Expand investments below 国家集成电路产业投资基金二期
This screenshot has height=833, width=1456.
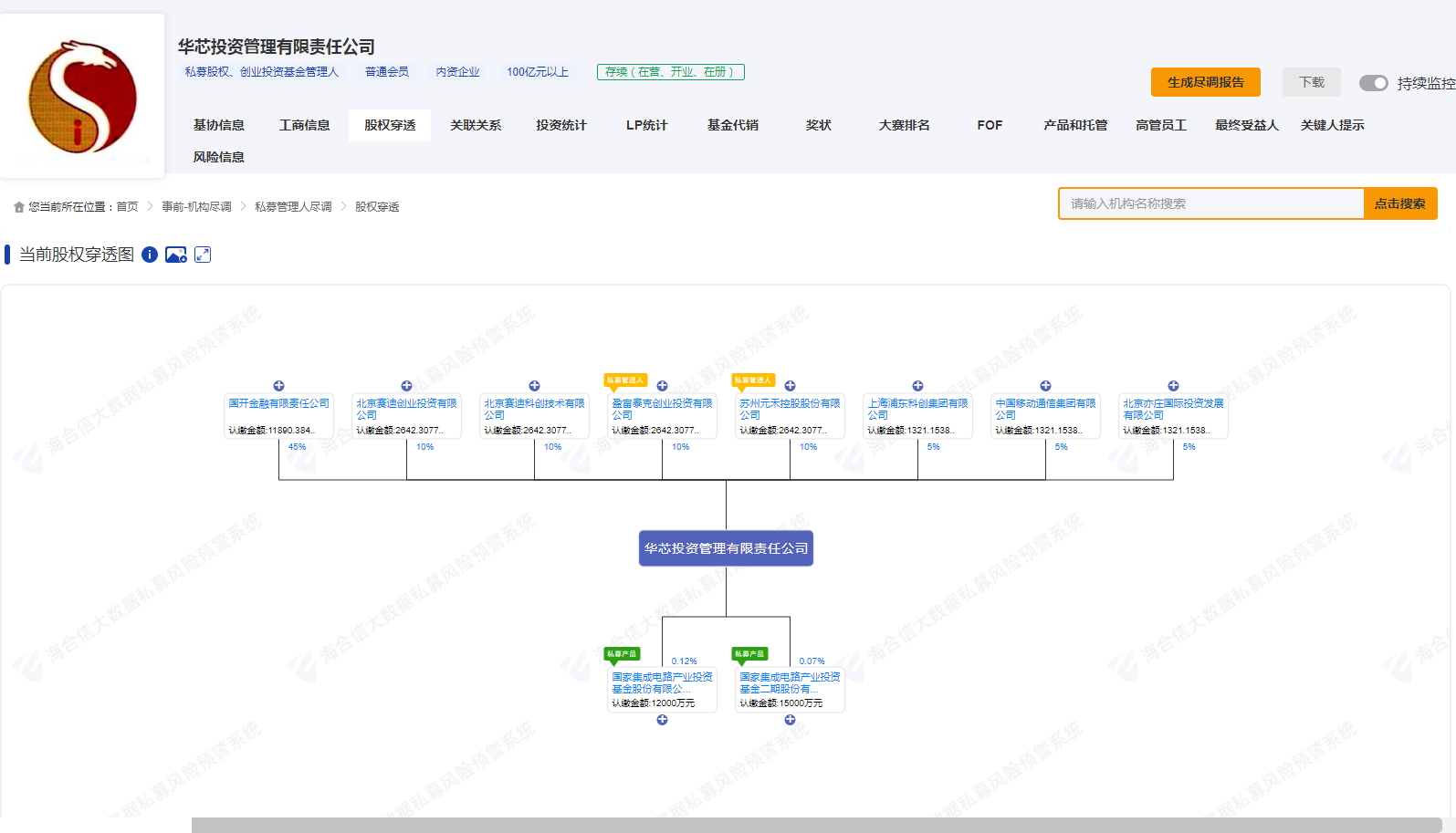tap(791, 720)
